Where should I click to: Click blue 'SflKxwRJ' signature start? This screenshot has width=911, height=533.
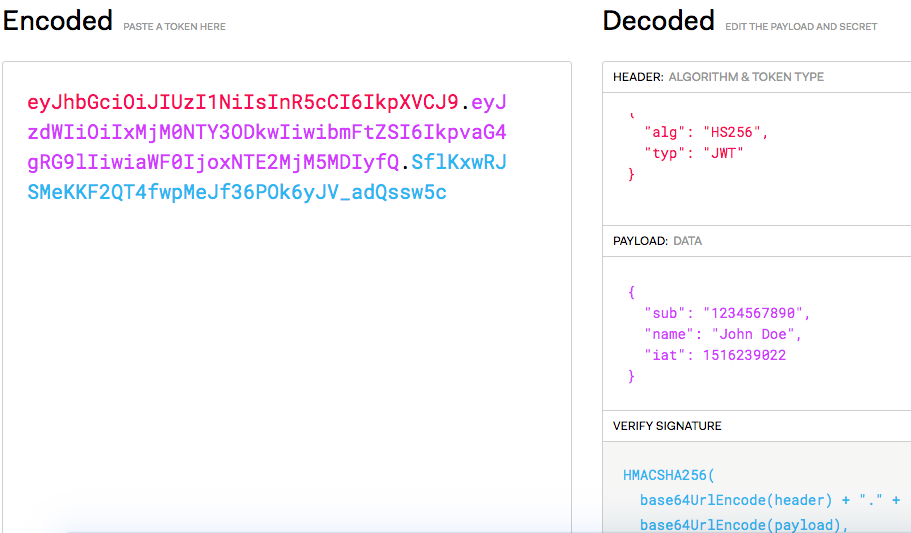(459, 162)
